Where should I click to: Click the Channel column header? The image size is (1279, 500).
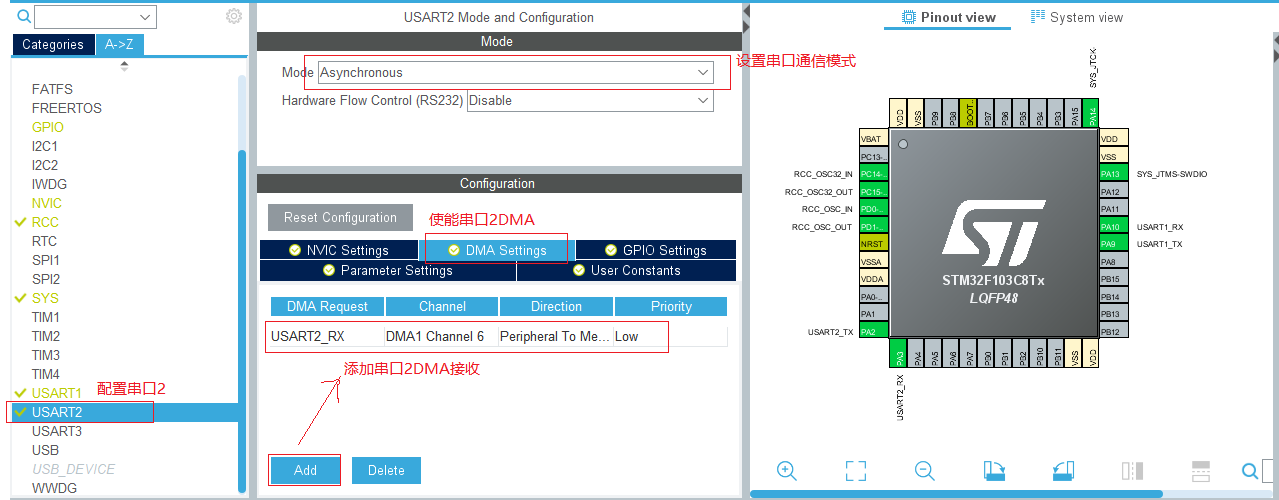pyautogui.click(x=442, y=306)
